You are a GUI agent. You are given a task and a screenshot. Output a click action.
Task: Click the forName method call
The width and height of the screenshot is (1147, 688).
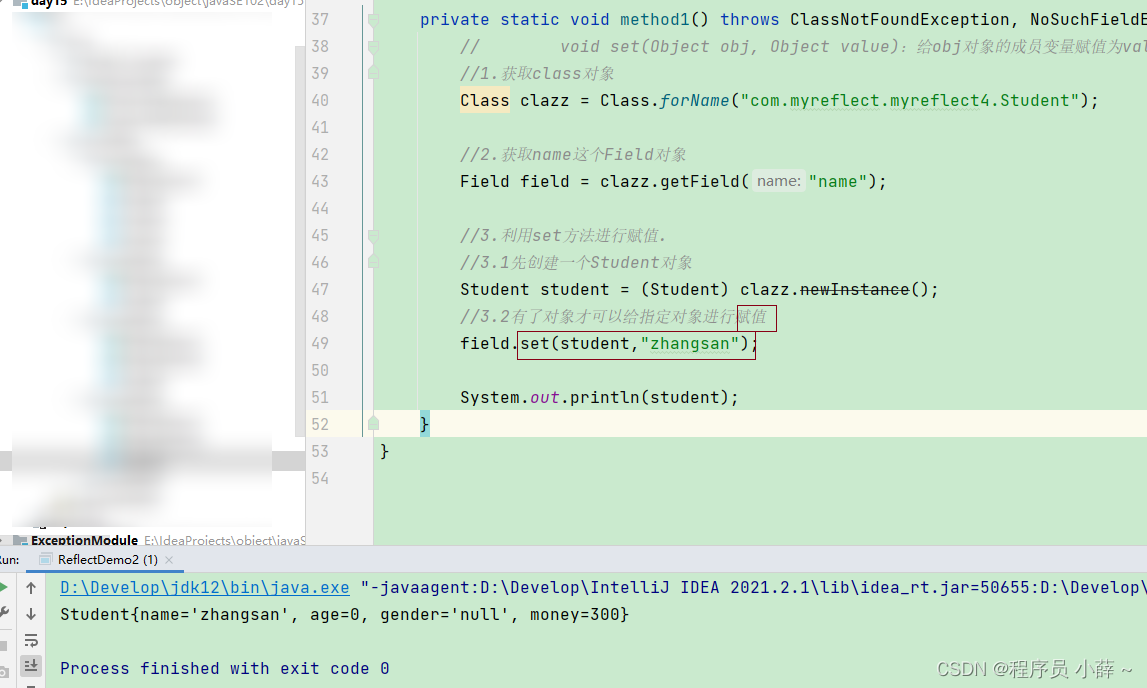[694, 100]
